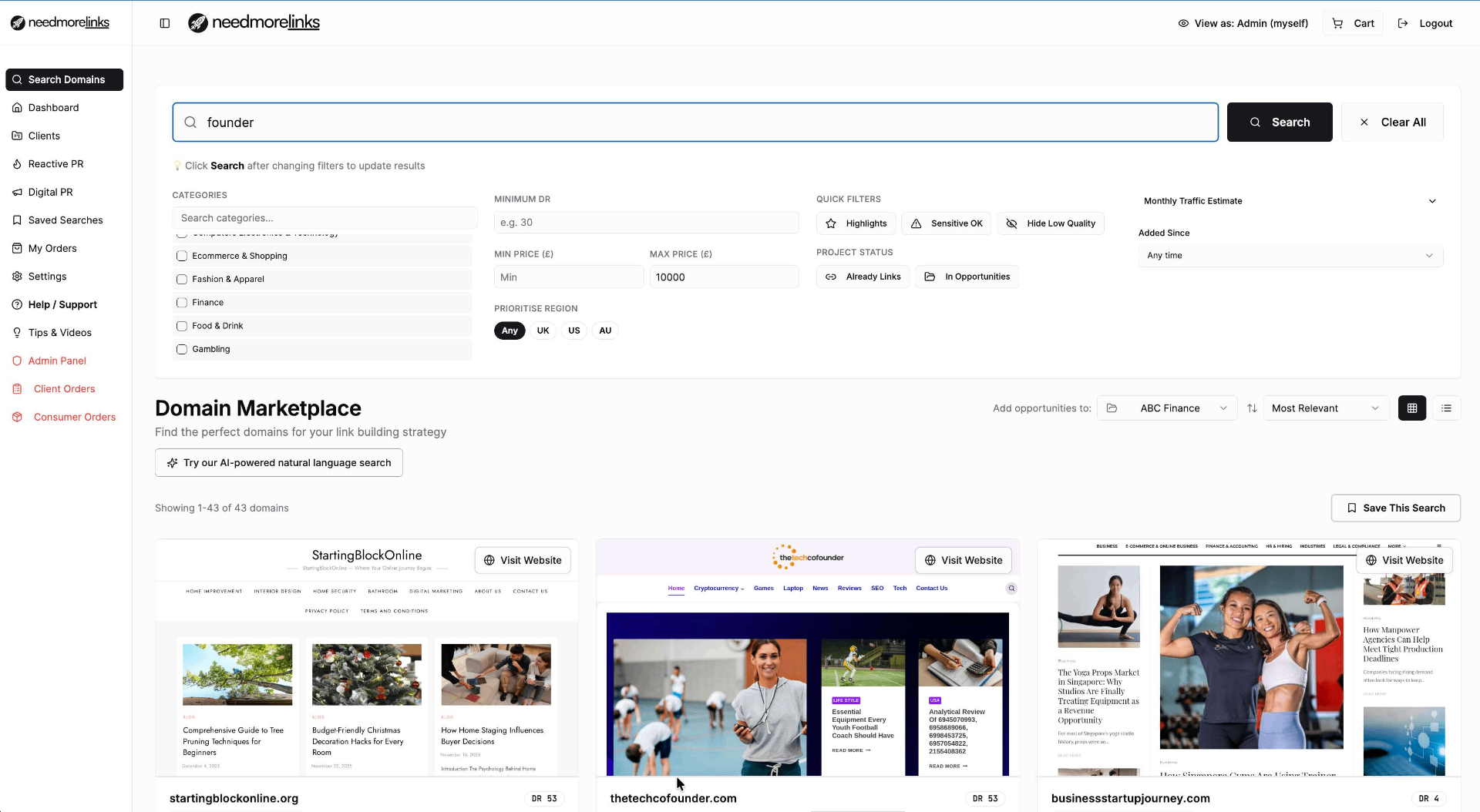Open My Orders page
The height and width of the screenshot is (812, 1480).
[x=64, y=248]
